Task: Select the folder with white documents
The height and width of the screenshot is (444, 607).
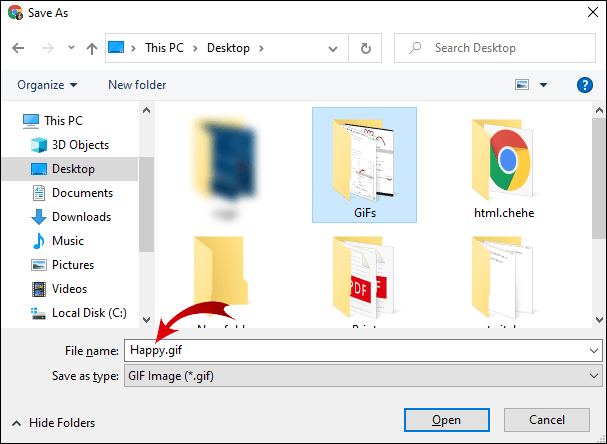Action: pos(503,277)
